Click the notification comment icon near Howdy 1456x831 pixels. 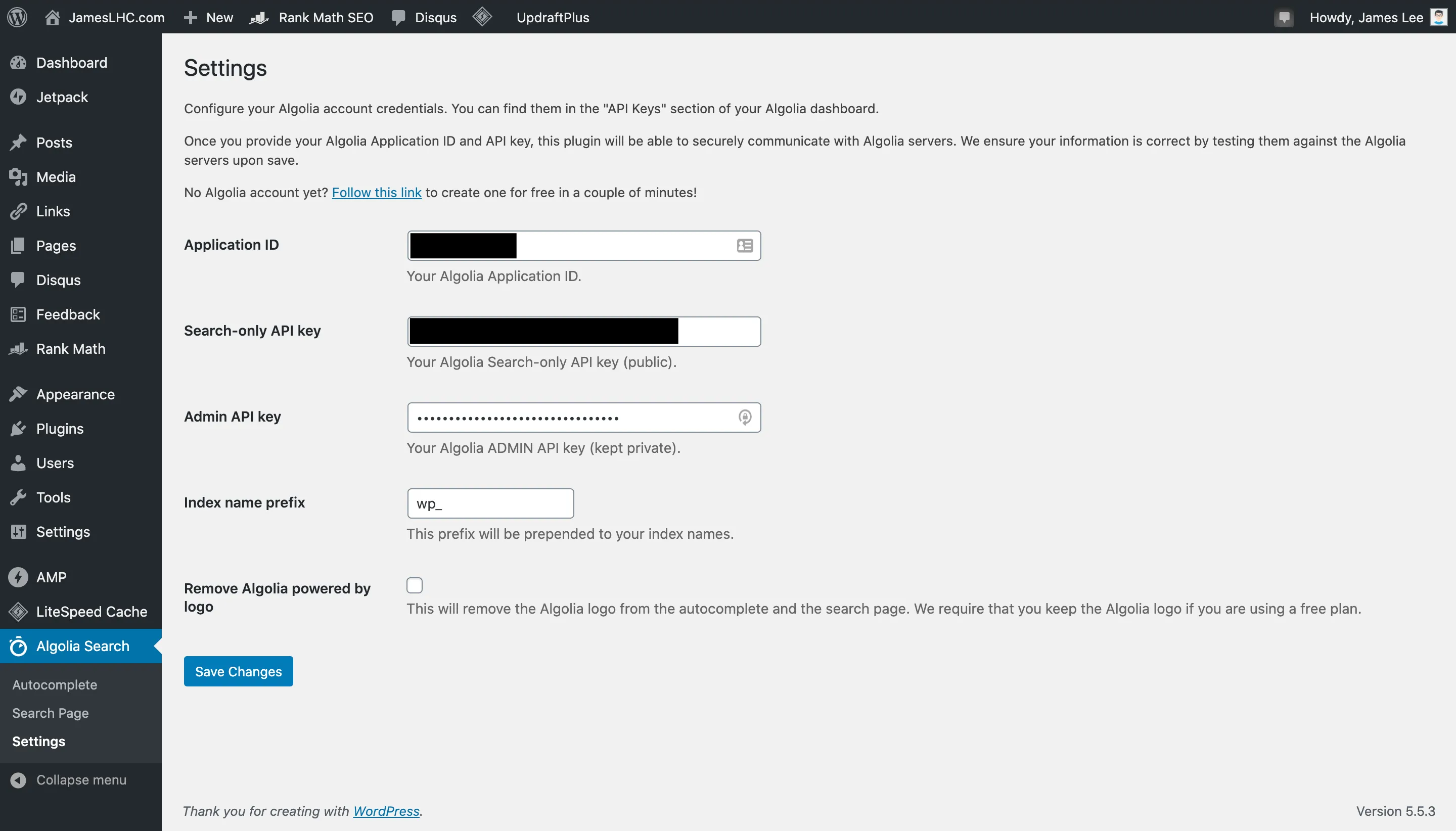click(x=1284, y=18)
